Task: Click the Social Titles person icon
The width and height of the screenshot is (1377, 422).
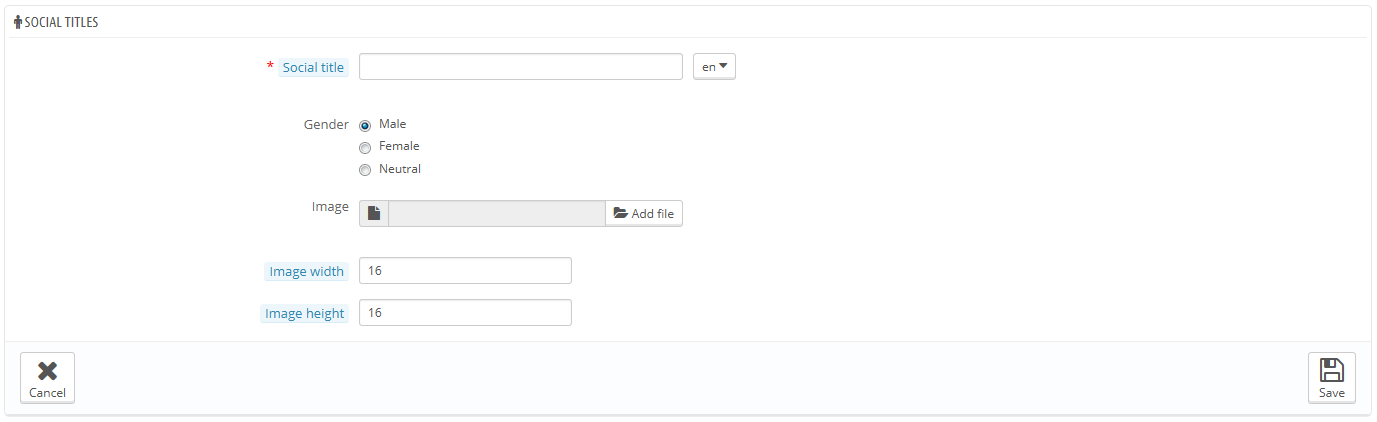Action: (x=18, y=22)
